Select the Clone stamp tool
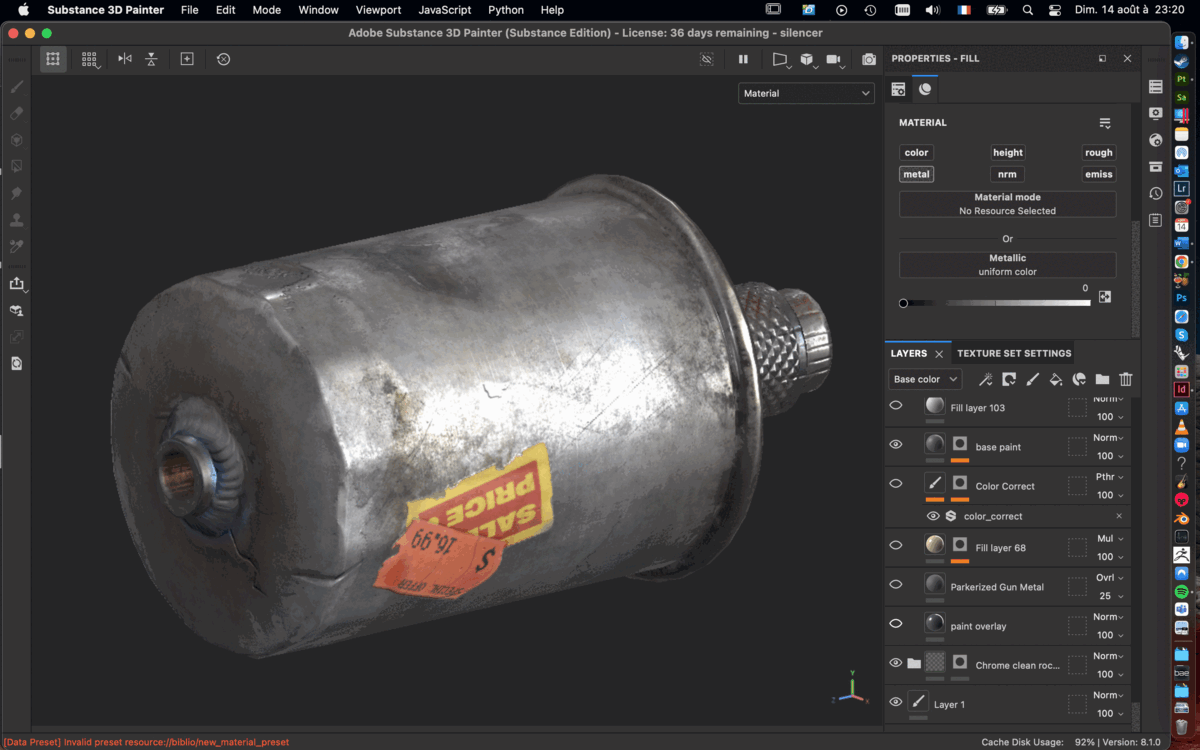 pos(15,220)
